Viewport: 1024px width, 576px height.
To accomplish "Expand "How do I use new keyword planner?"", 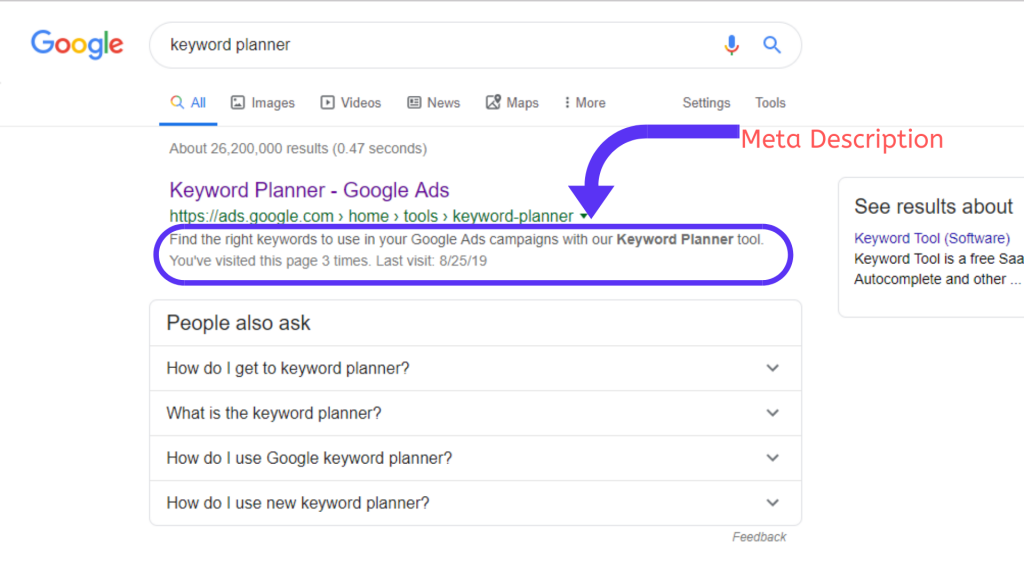I will pos(475,503).
